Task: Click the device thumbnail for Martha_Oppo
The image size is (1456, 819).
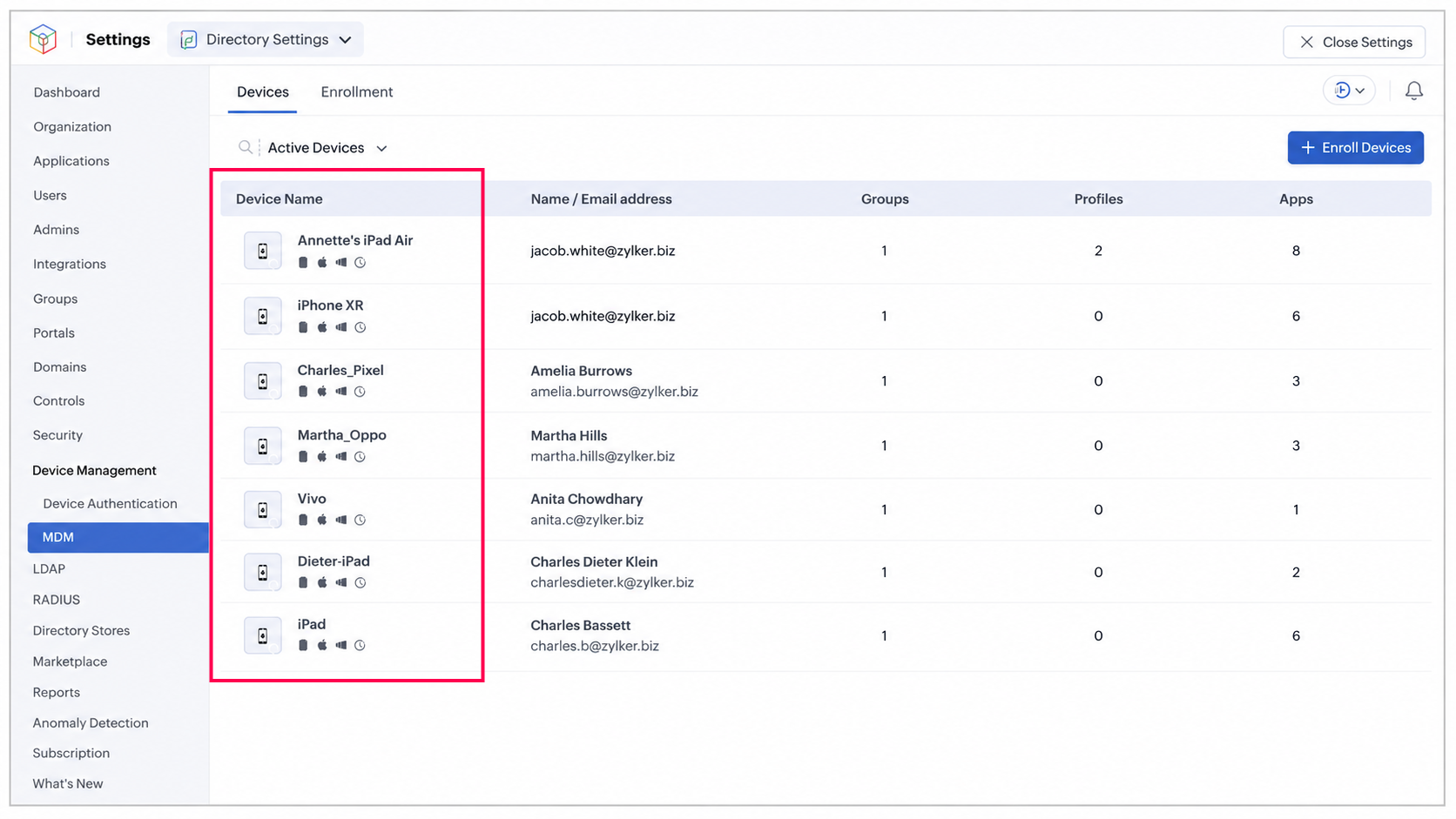Action: click(263, 446)
